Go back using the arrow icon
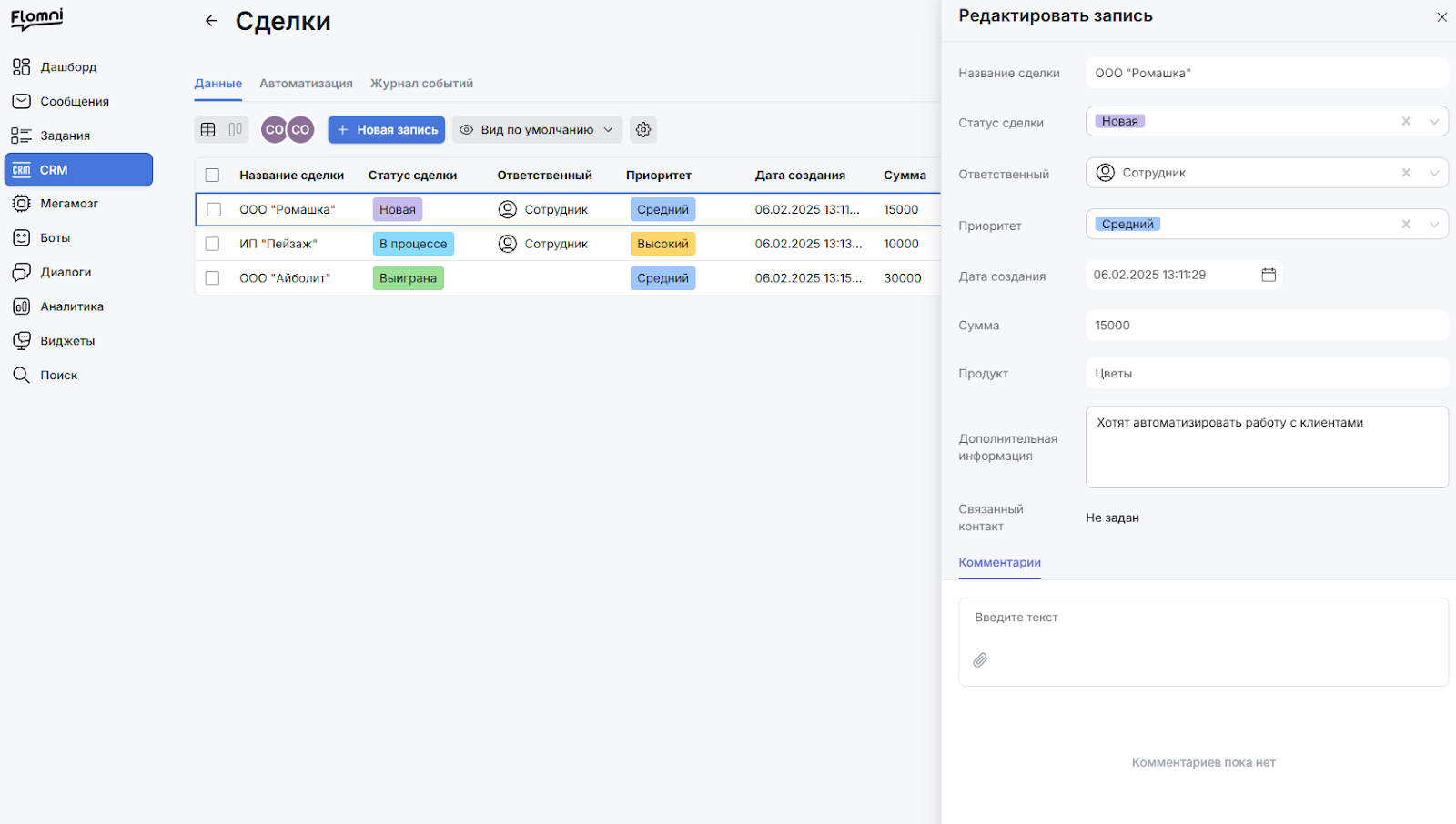Screen dimensions: 1456x824 [211, 21]
